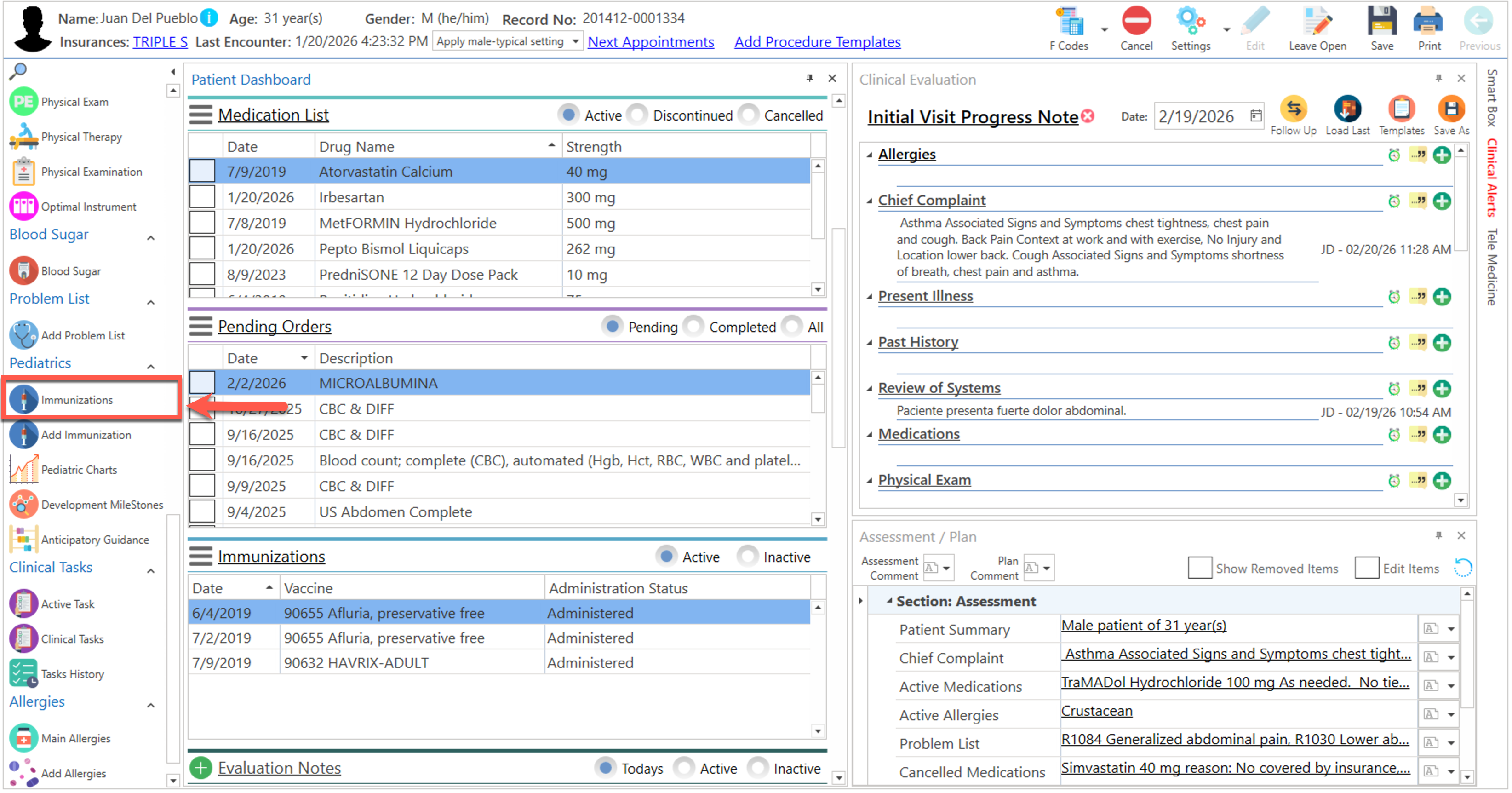
Task: Click green plus next to Chief Complaint
Action: click(x=1442, y=201)
